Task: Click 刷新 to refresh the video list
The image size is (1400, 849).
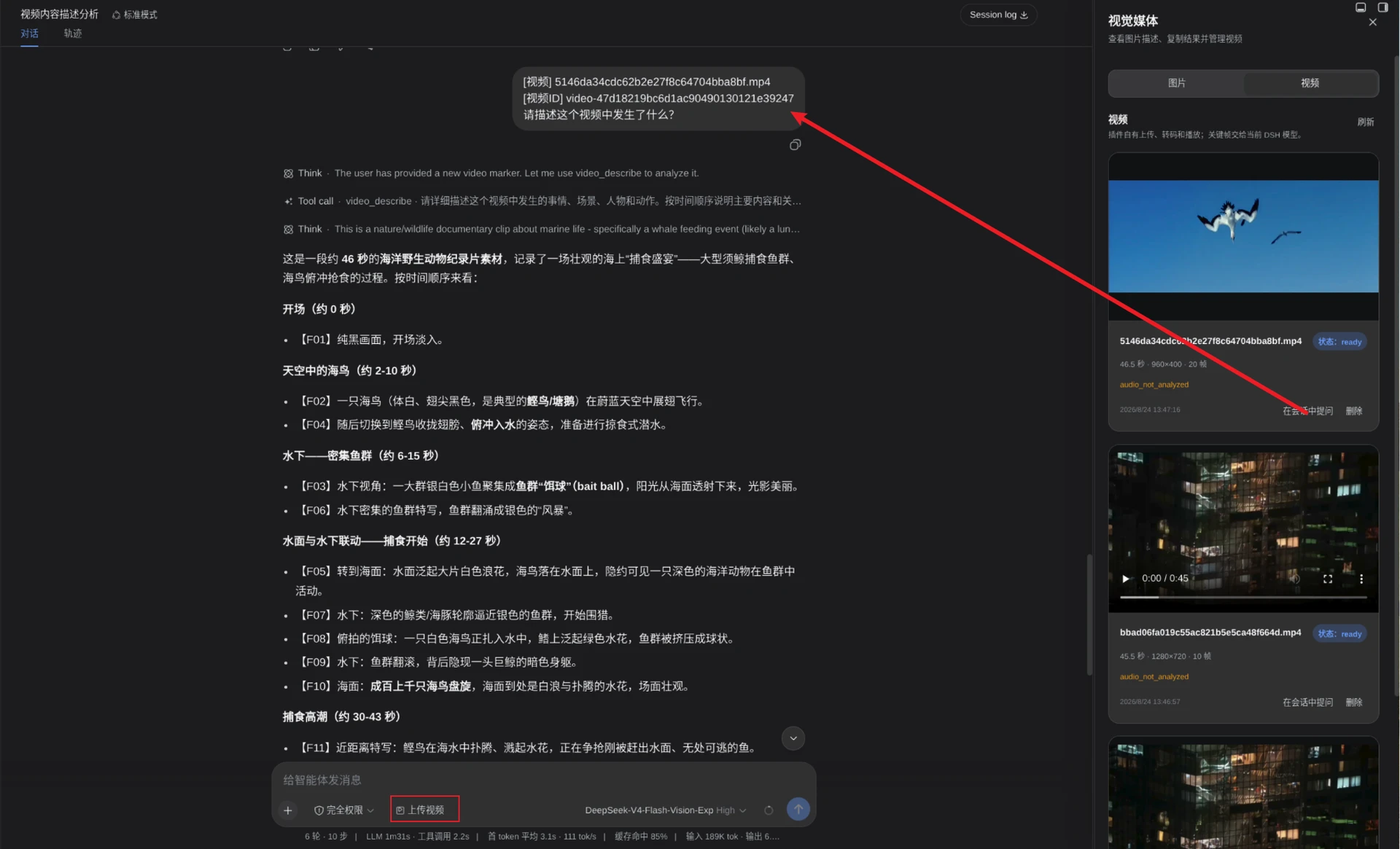Action: click(x=1365, y=122)
